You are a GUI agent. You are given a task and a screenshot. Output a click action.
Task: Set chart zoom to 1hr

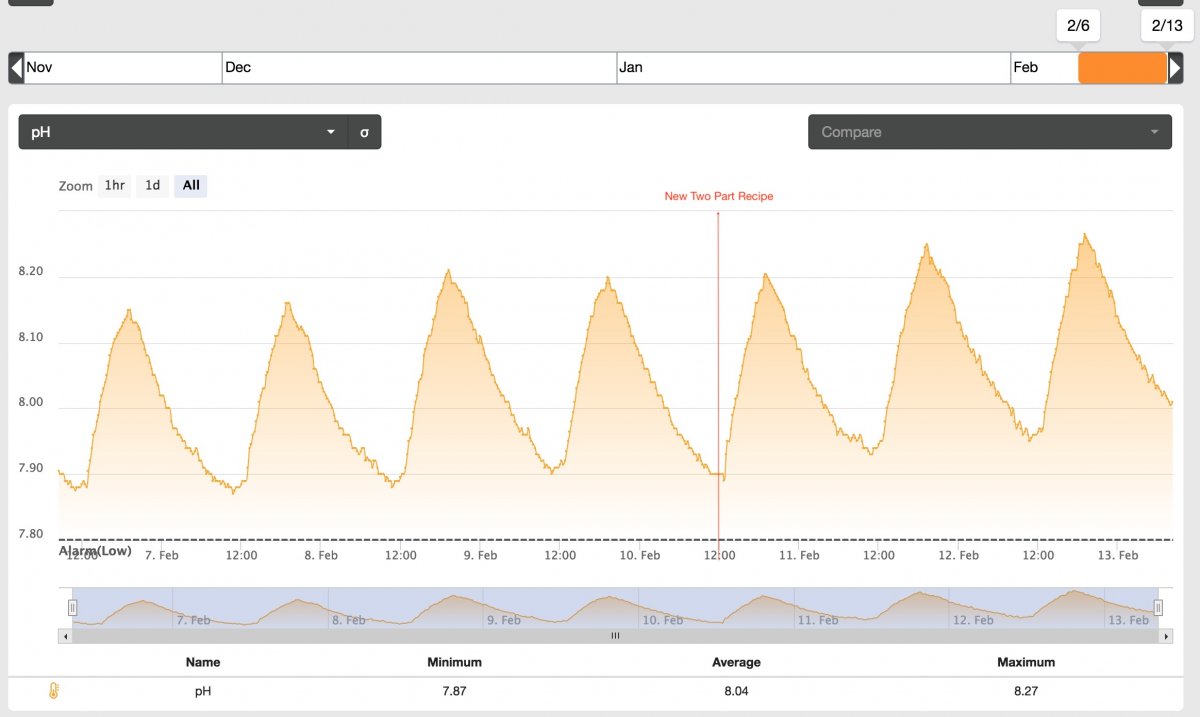point(115,185)
